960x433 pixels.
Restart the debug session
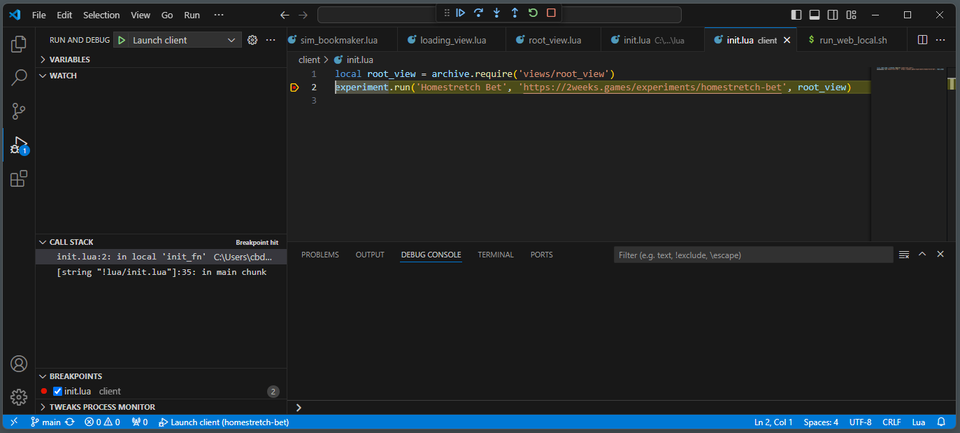[533, 14]
